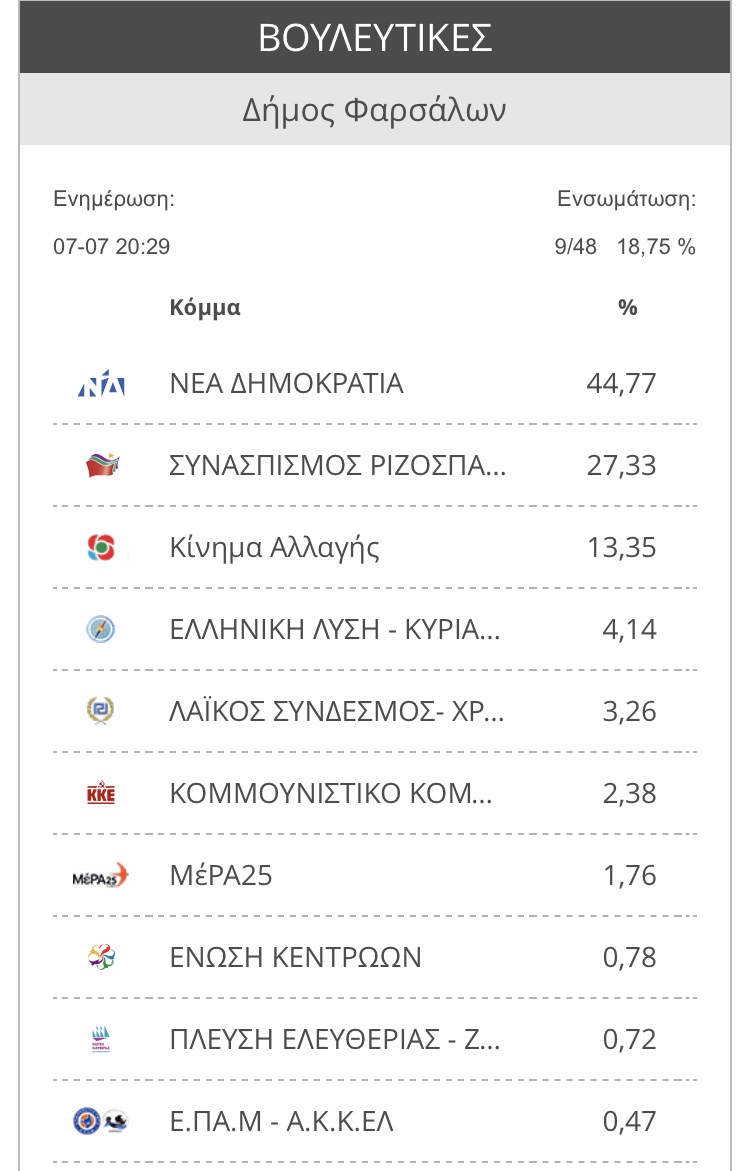Click the Λαϊκός Σύνδεσμος wreath logo
Screen dimensions: 747x1171
pos(101,711)
